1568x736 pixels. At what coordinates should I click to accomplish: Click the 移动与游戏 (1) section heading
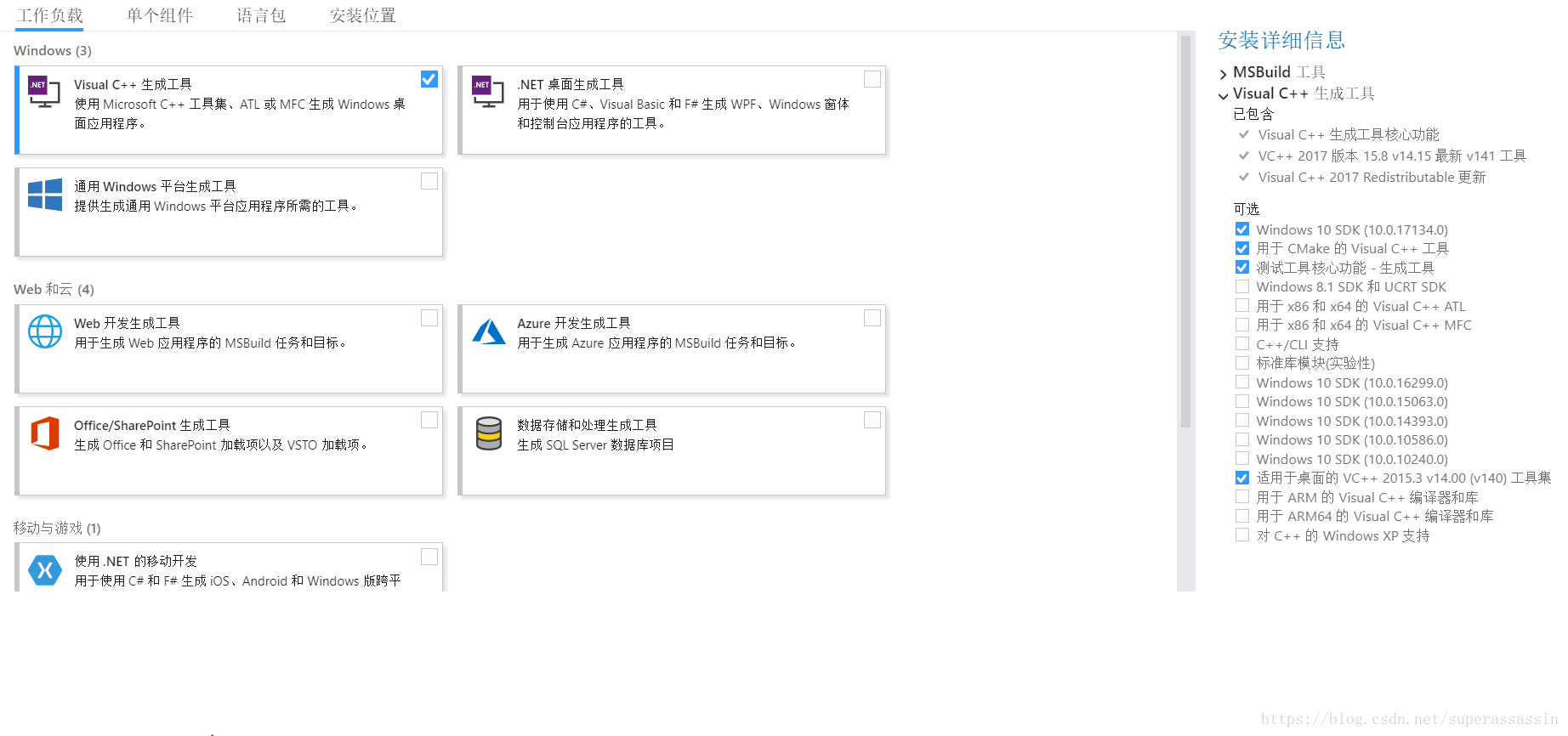point(57,529)
